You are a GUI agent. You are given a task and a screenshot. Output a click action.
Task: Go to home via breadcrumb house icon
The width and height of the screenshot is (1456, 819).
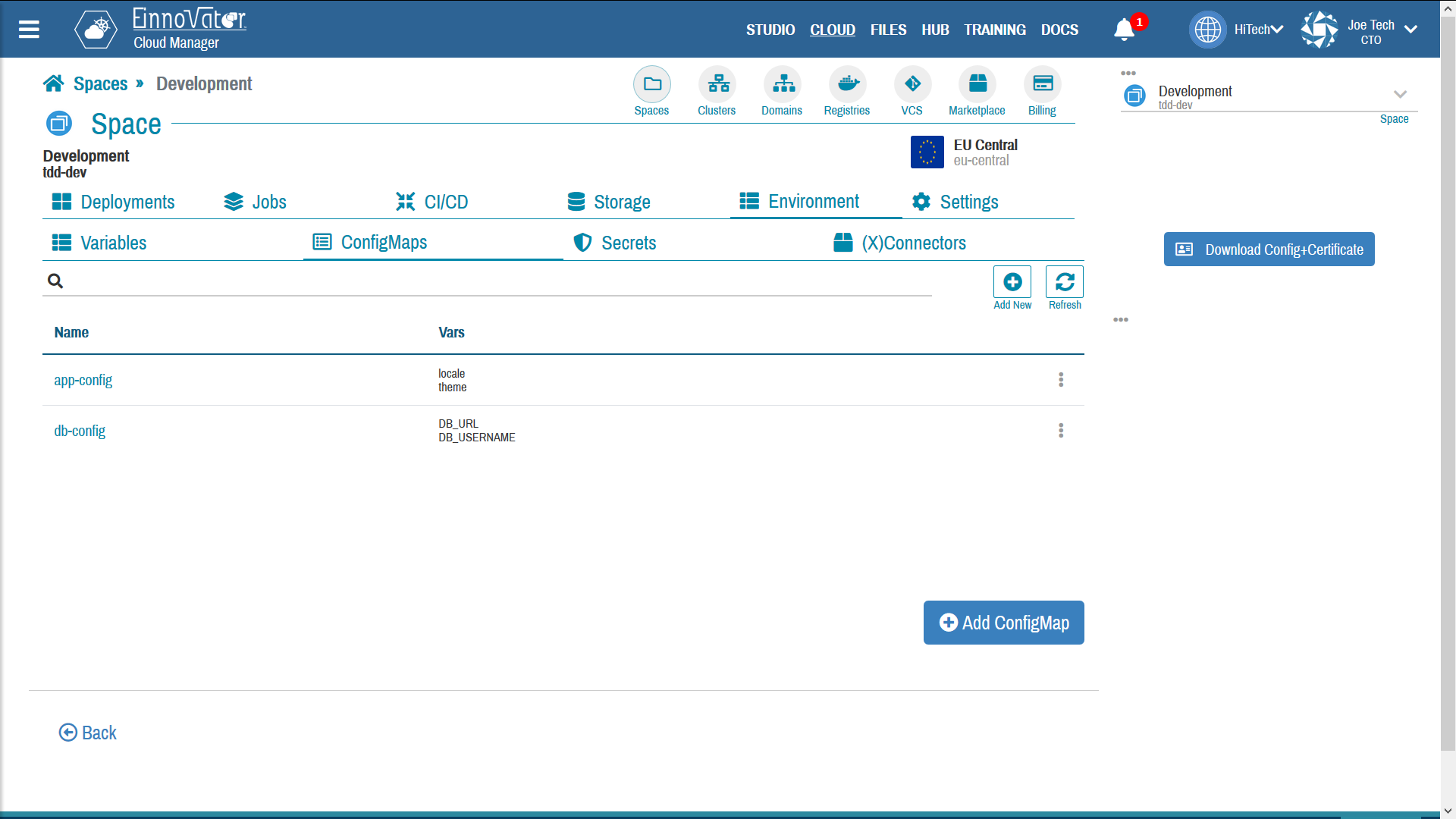pyautogui.click(x=54, y=83)
